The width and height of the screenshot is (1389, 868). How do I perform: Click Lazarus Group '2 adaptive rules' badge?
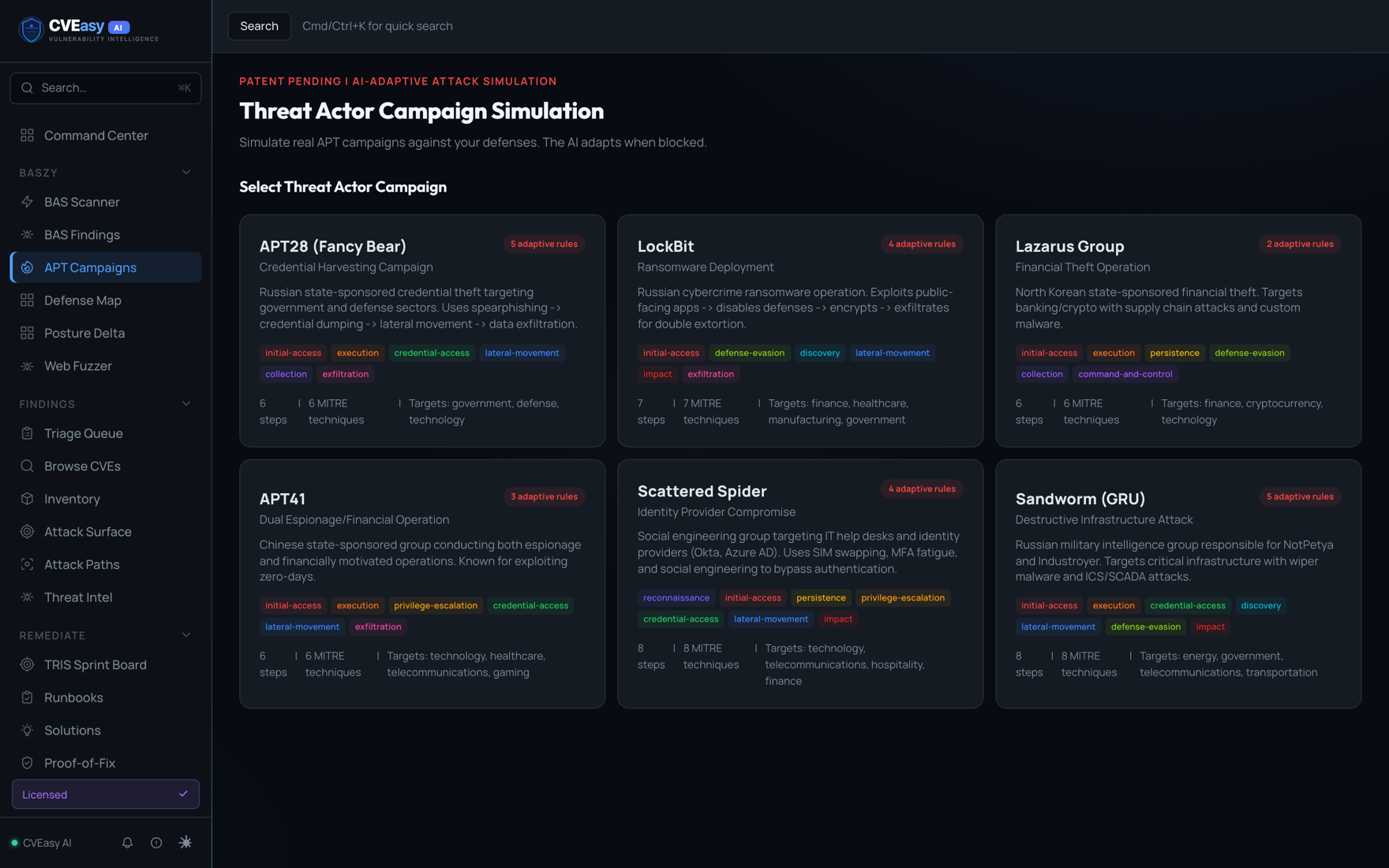[1300, 244]
